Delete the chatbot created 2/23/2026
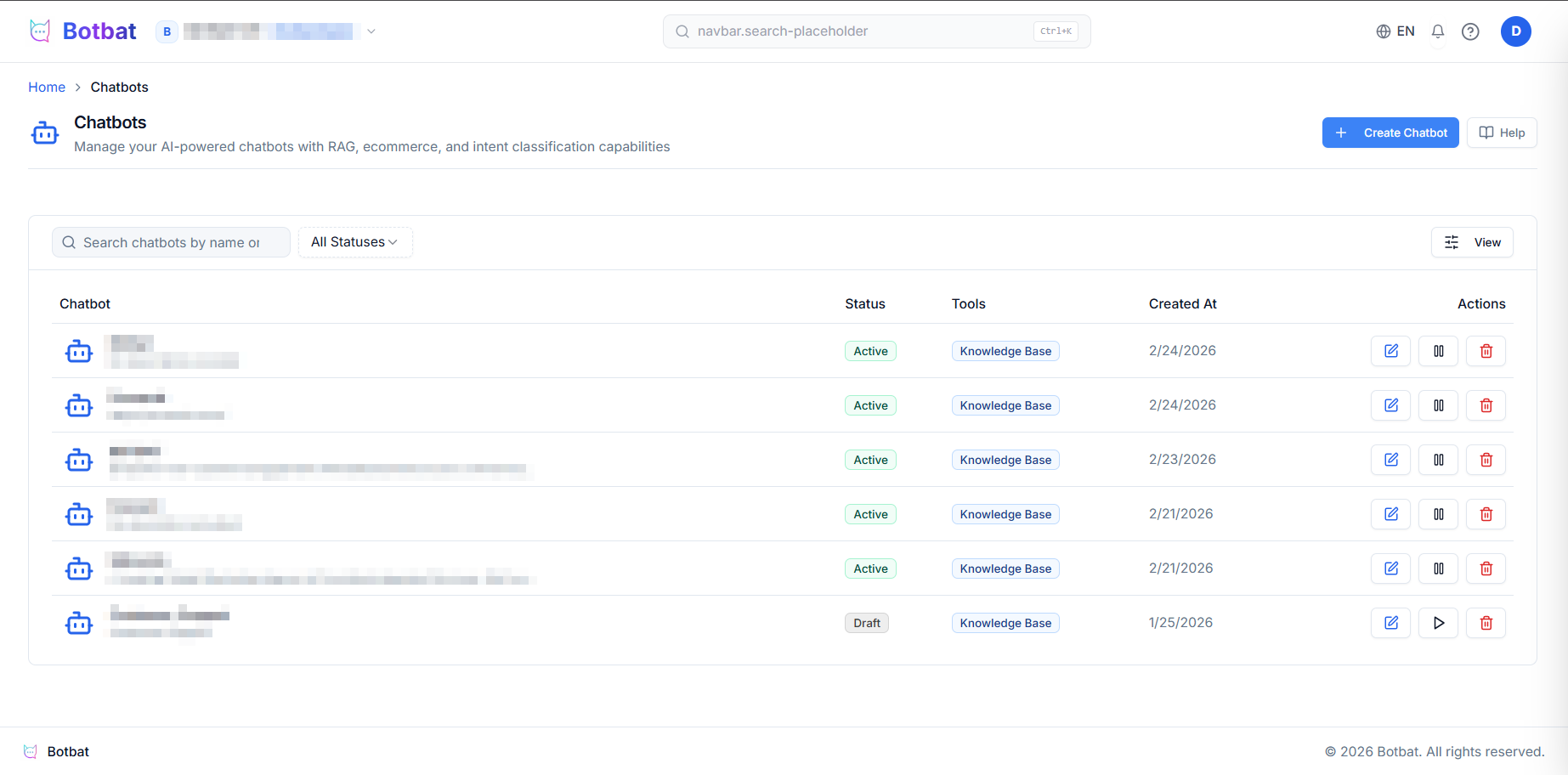The height and width of the screenshot is (775, 1568). (1486, 460)
